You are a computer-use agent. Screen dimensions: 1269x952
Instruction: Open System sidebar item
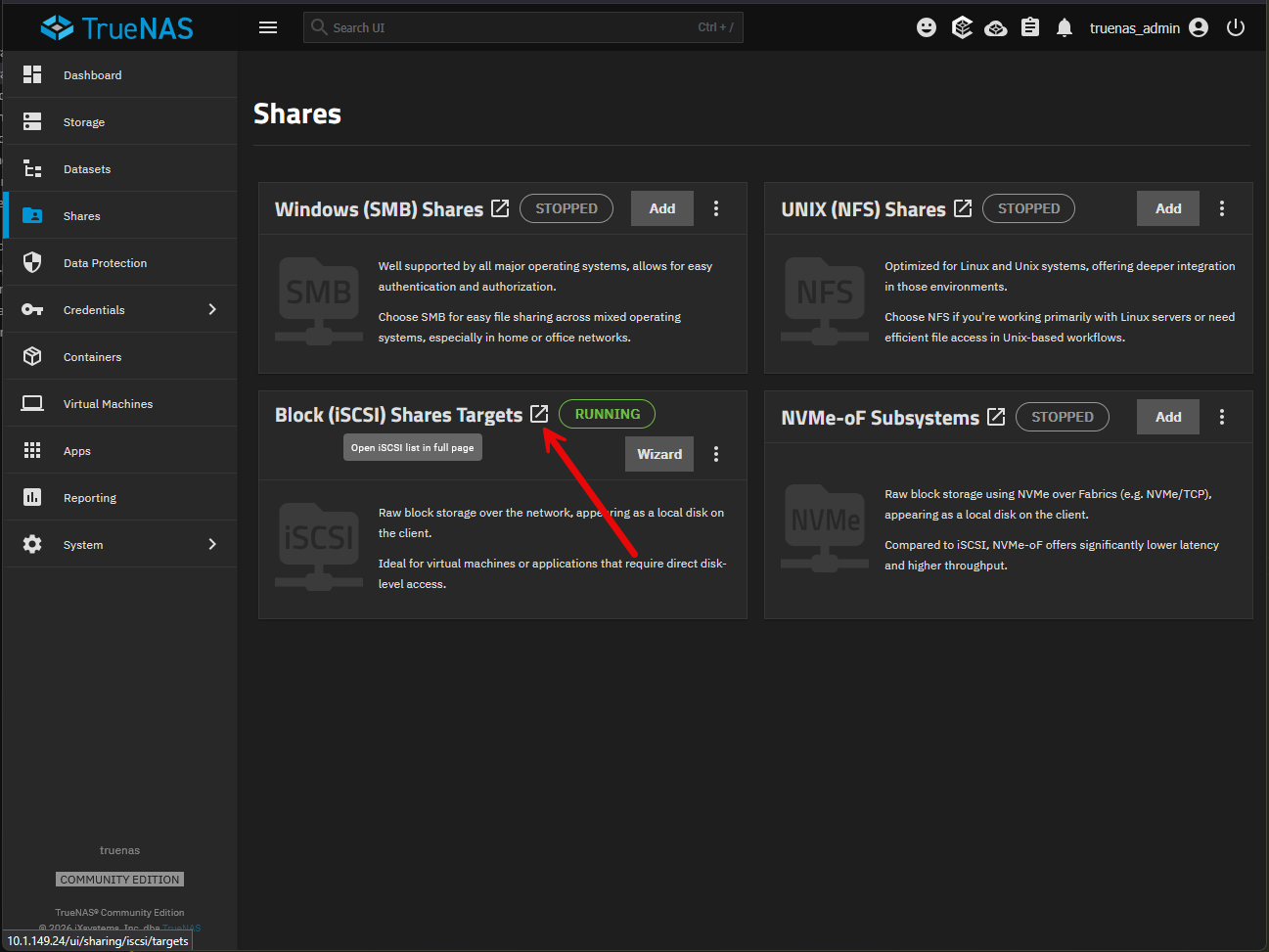[119, 544]
